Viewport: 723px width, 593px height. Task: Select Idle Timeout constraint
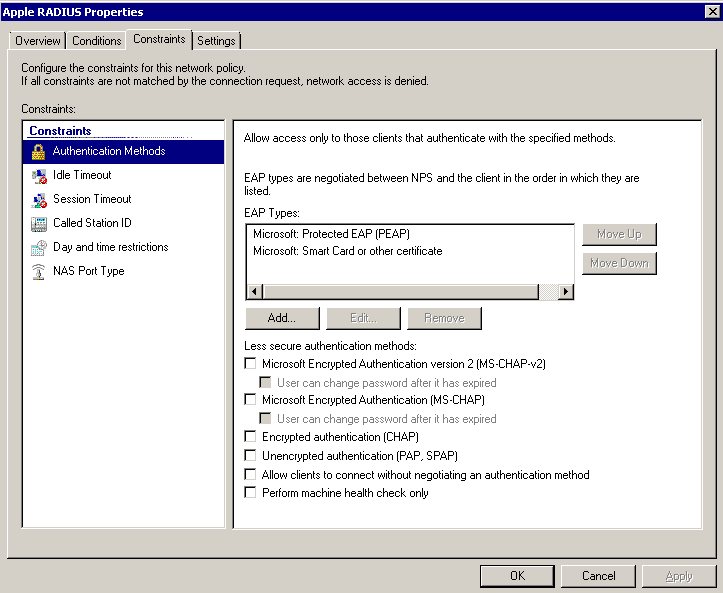pos(123,175)
